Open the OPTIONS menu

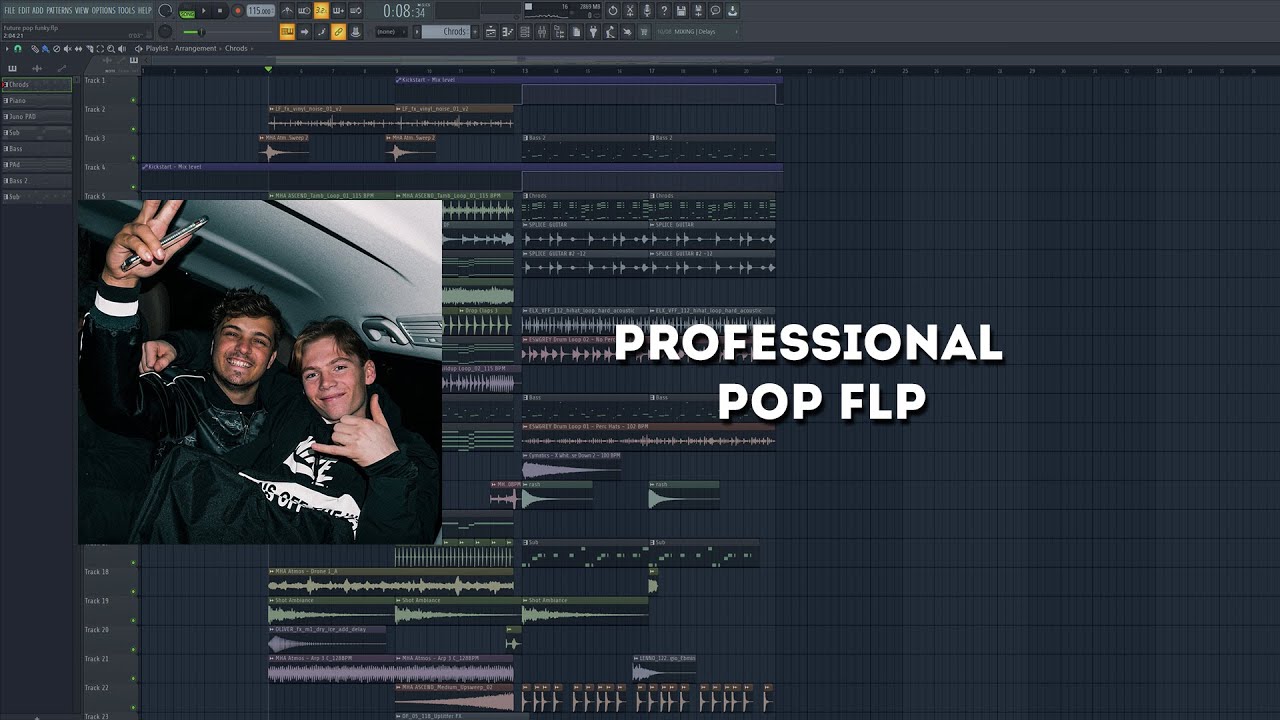pyautogui.click(x=104, y=10)
